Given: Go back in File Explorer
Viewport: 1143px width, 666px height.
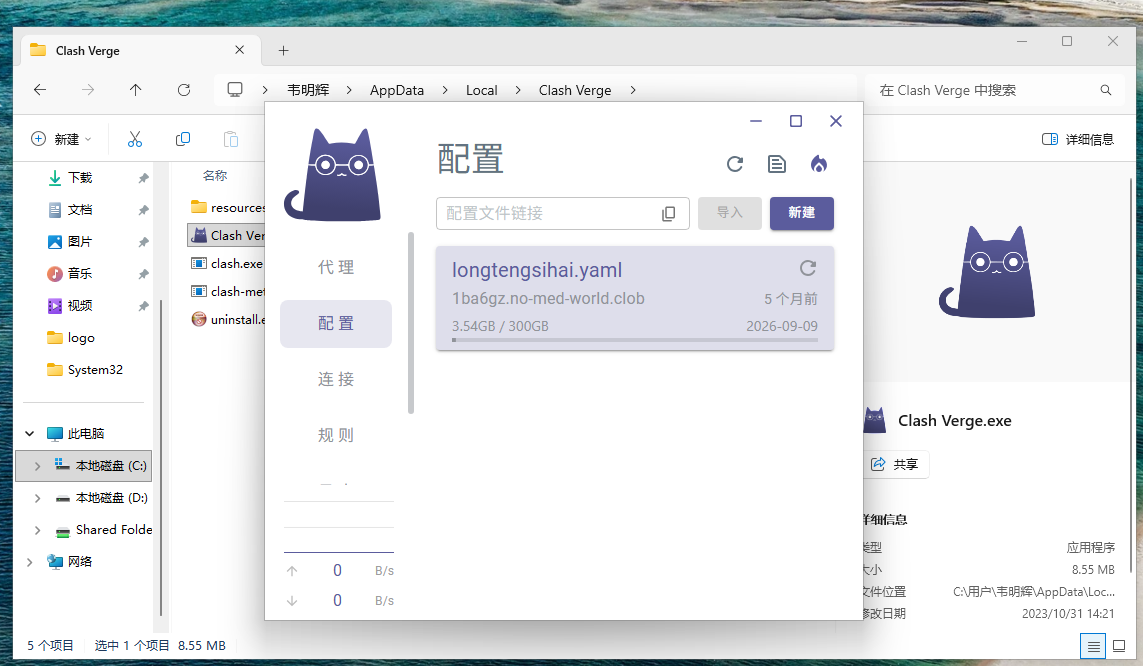Looking at the screenshot, I should pyautogui.click(x=40, y=90).
